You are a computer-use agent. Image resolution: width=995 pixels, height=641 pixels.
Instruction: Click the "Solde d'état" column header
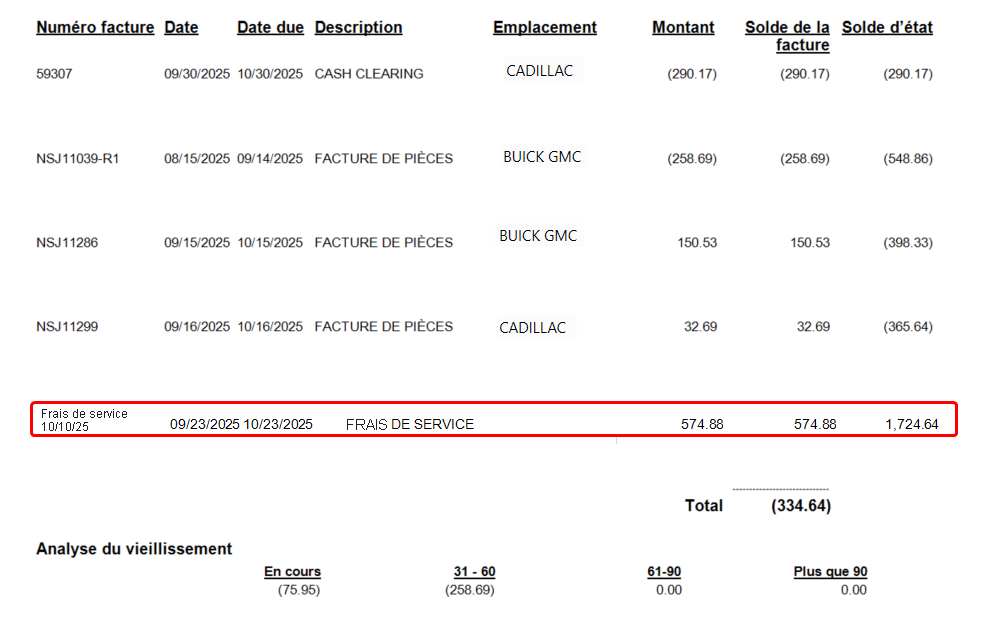[887, 28]
